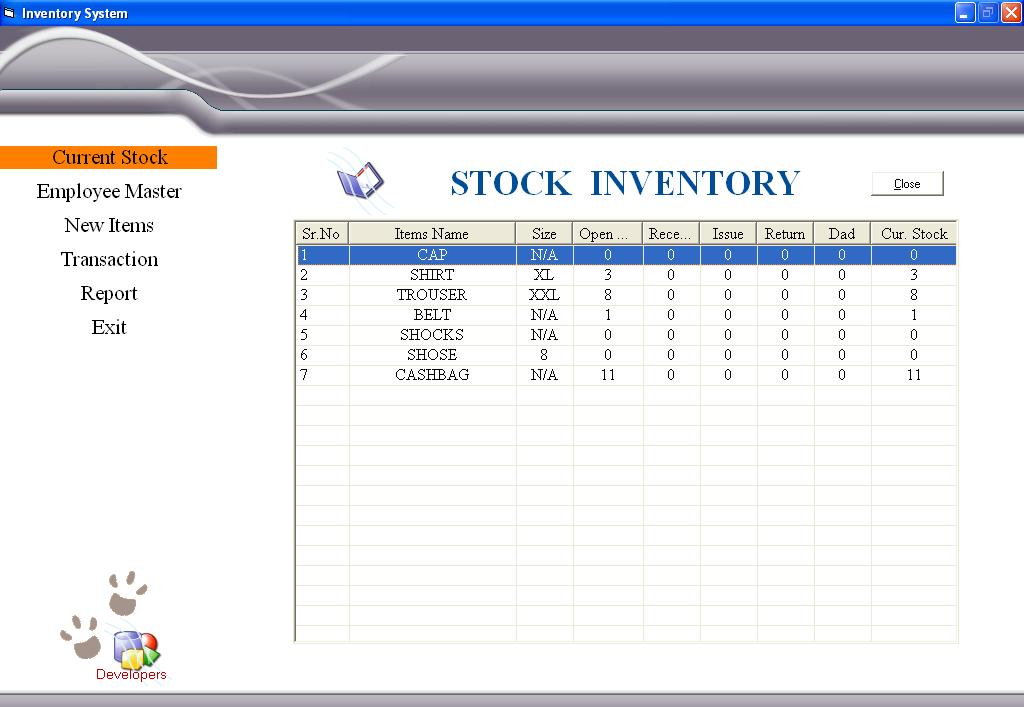Click XXL size cell of TROUSER
Screen dimensions: 1024x707
tap(544, 295)
